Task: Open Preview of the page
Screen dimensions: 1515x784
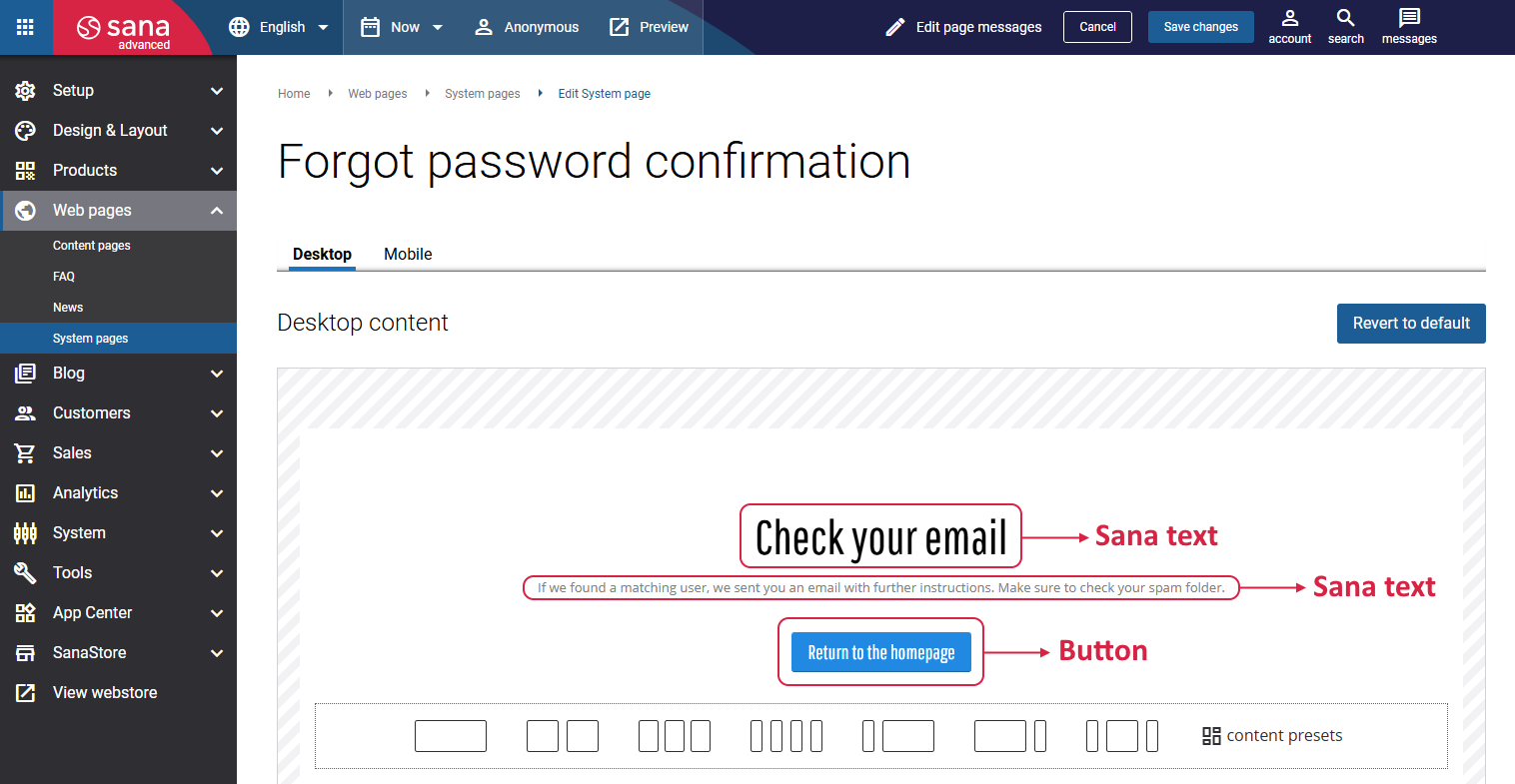Action: point(649,27)
